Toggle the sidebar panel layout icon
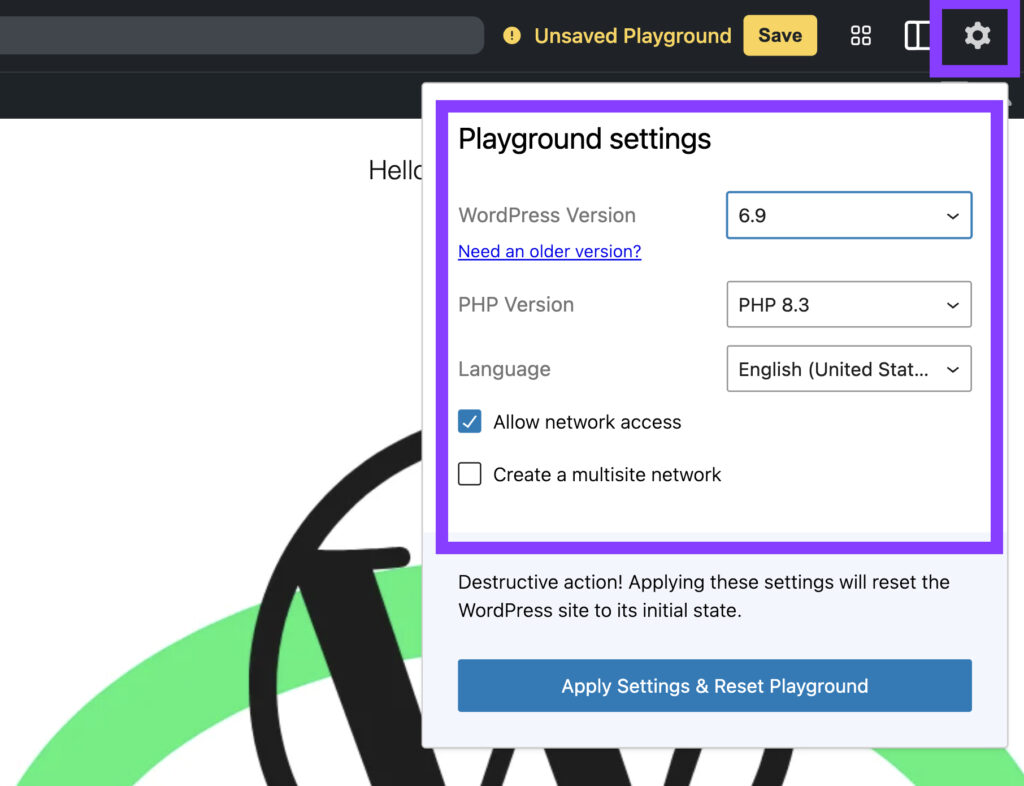Viewport: 1024px width, 786px height. pyautogui.click(x=917, y=35)
